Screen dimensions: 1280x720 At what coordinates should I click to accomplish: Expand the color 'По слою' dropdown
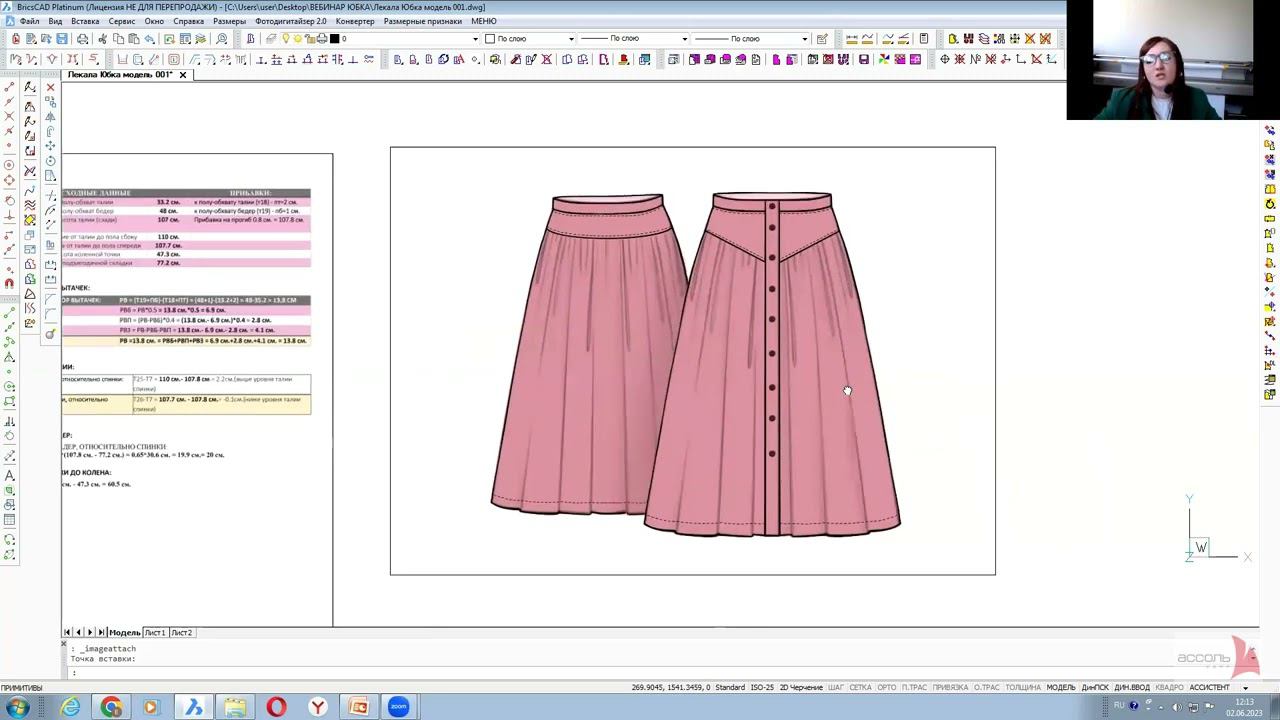[571, 39]
